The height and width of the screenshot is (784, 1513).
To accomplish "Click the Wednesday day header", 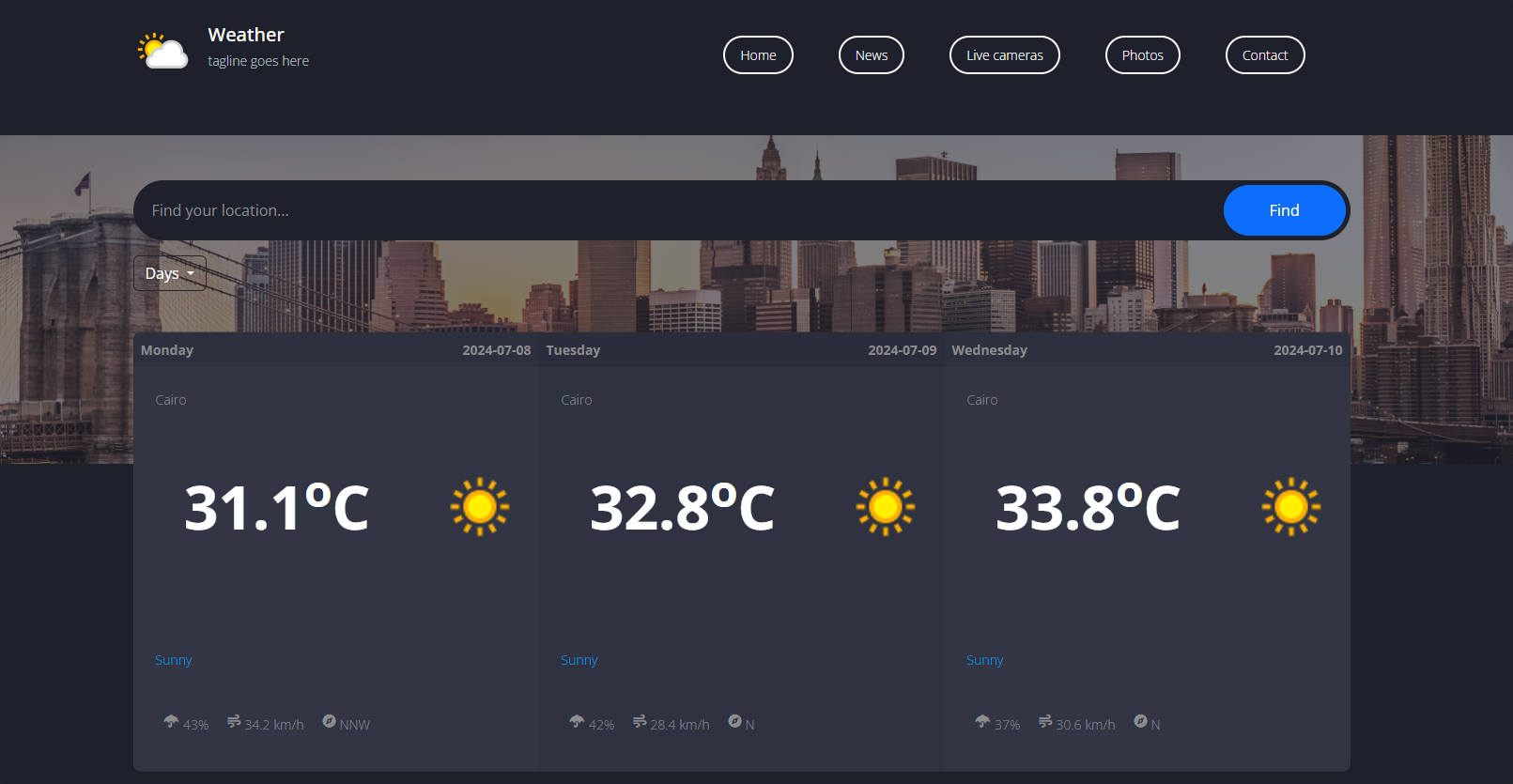I will pyautogui.click(x=990, y=350).
